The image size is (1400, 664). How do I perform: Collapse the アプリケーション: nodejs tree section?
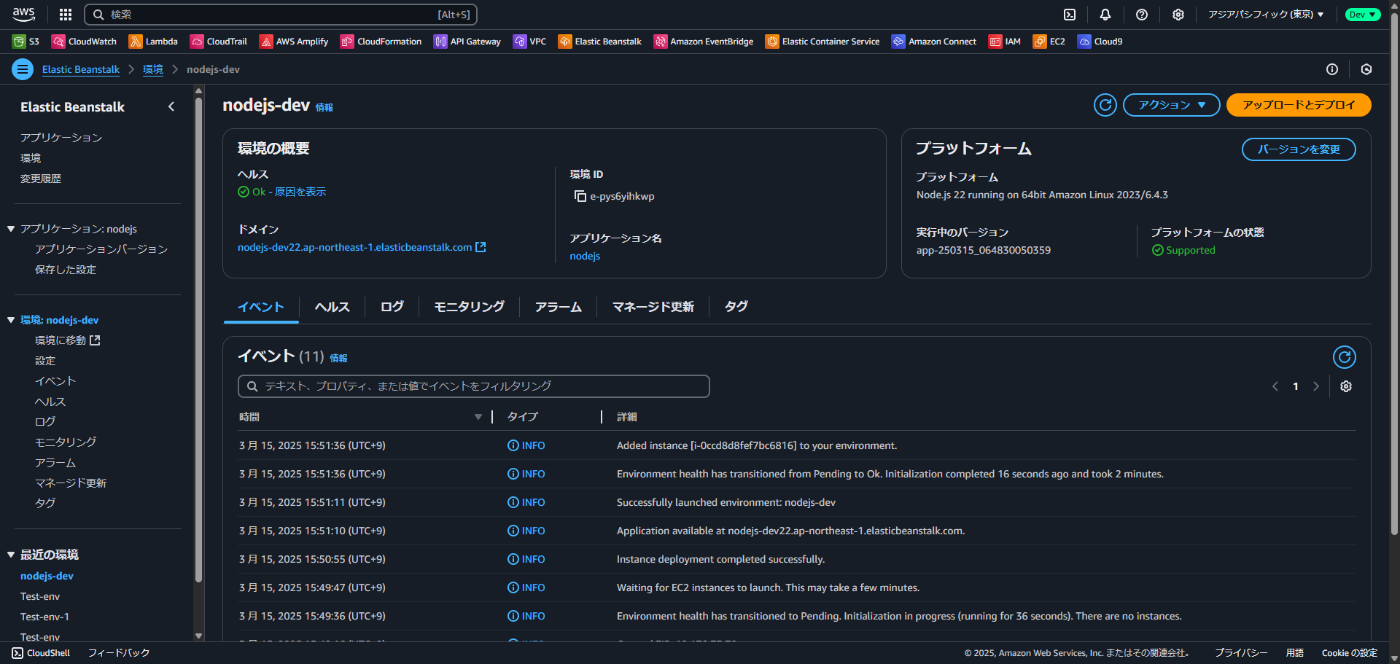11,229
